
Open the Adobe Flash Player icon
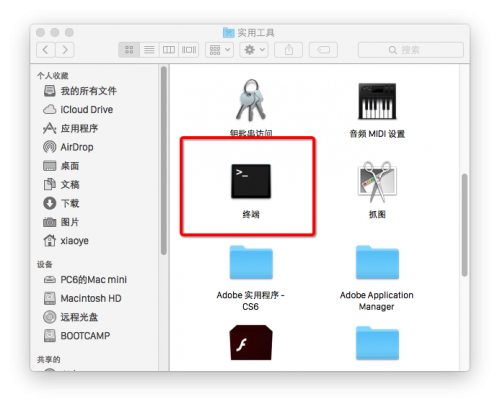point(251,342)
